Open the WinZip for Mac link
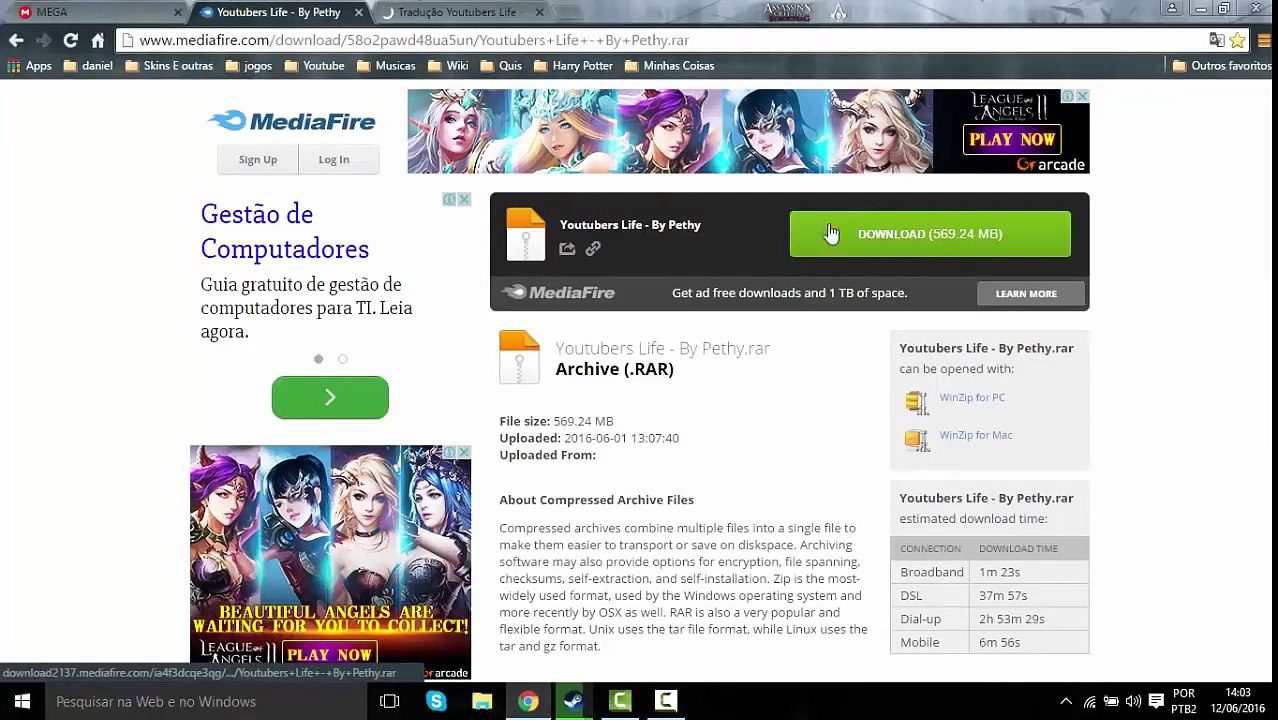 point(976,435)
